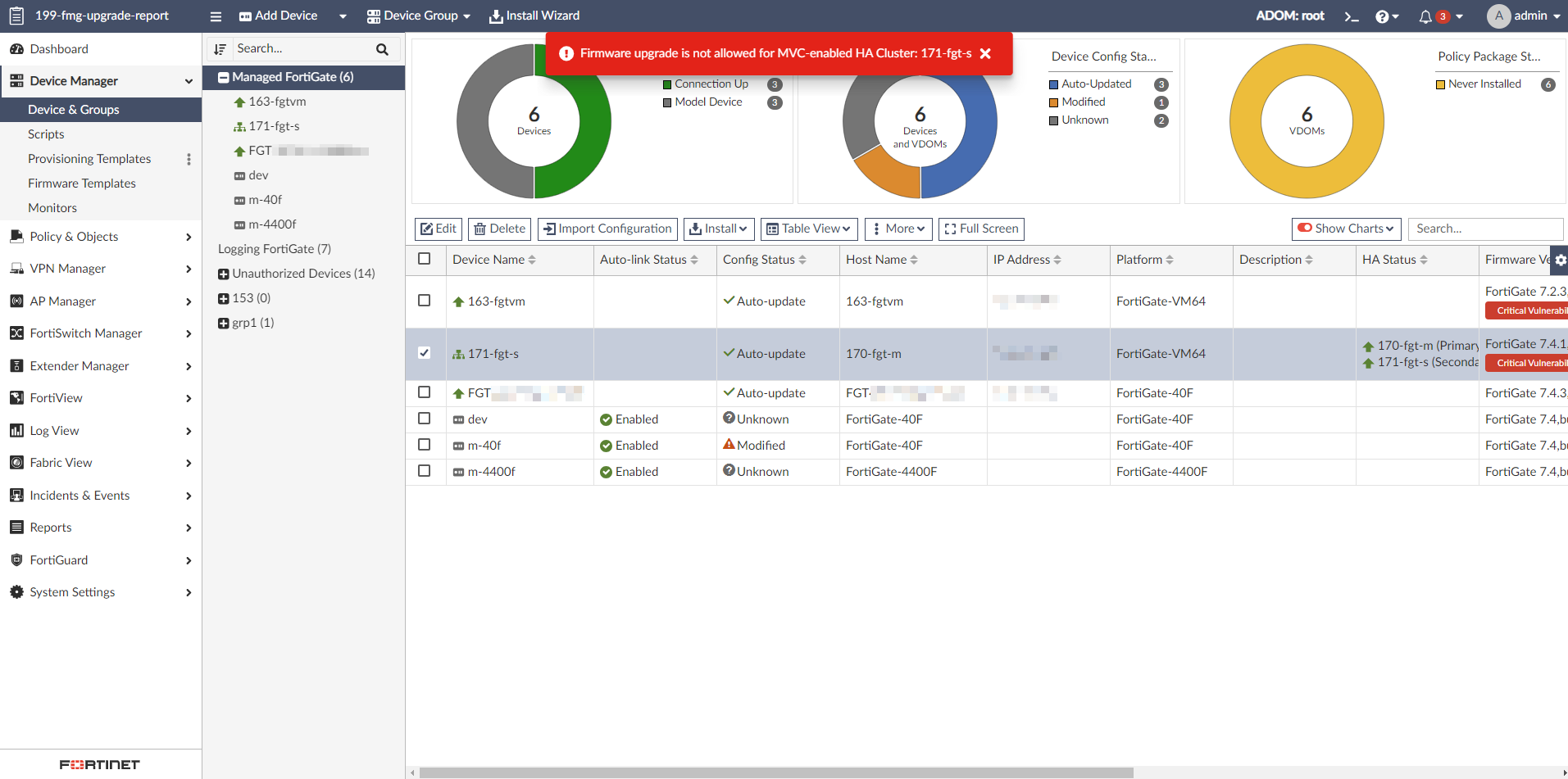Toggle the select-all header checkbox
This screenshot has height=779, width=1568.
(424, 259)
